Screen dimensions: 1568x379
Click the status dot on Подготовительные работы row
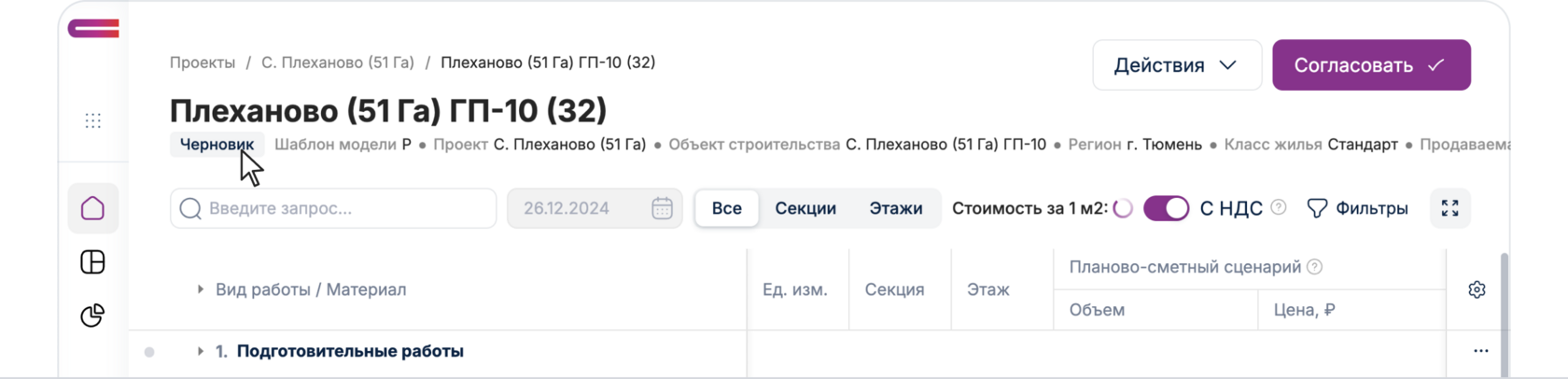pyautogui.click(x=149, y=352)
